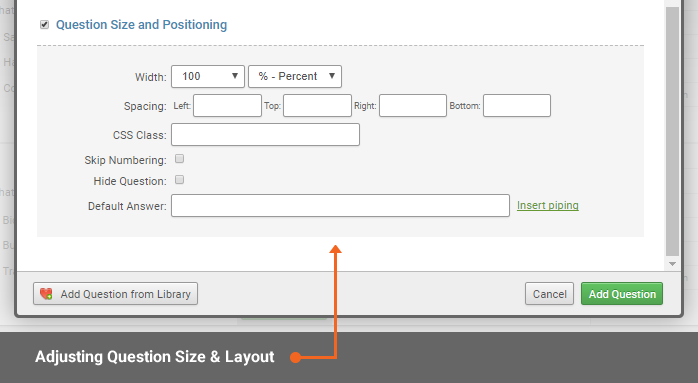Click the Cancel button
This screenshot has height=383, width=698.
pos(549,294)
